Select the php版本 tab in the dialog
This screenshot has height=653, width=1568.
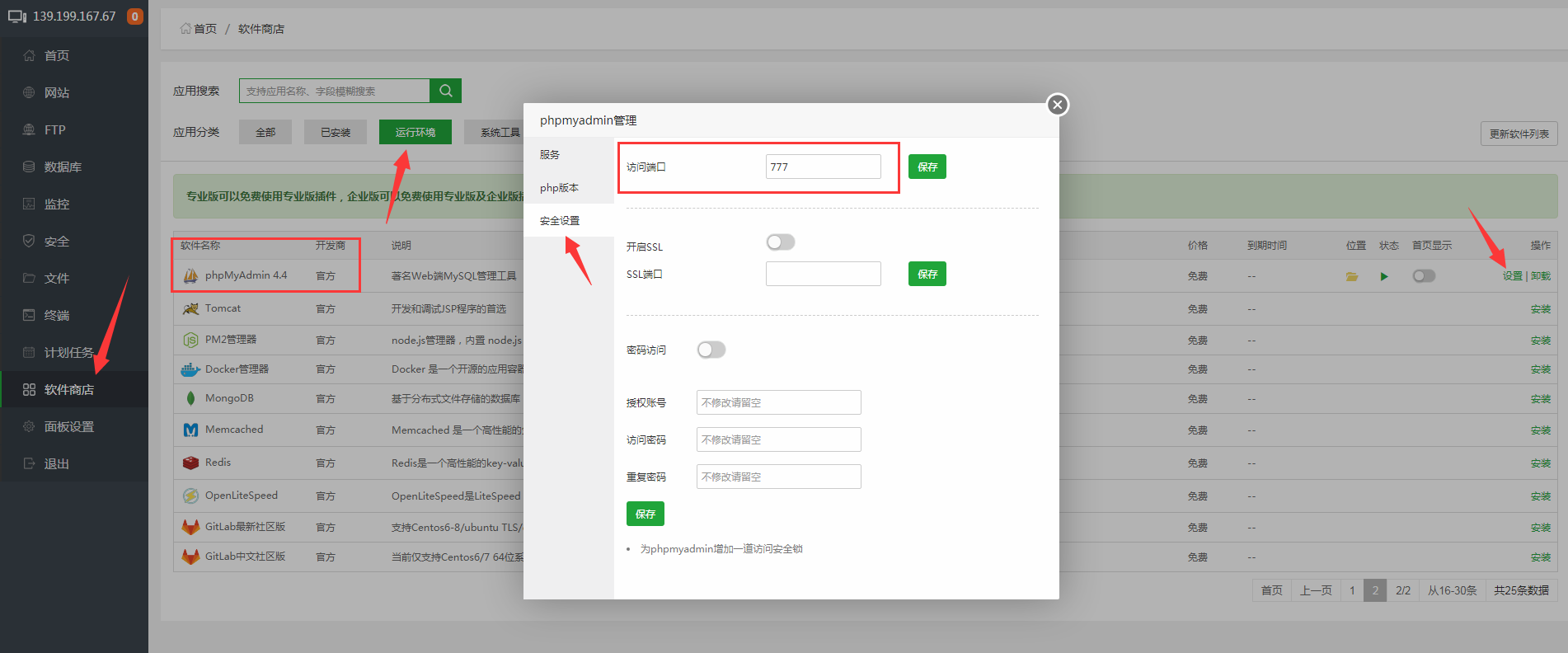click(x=569, y=187)
